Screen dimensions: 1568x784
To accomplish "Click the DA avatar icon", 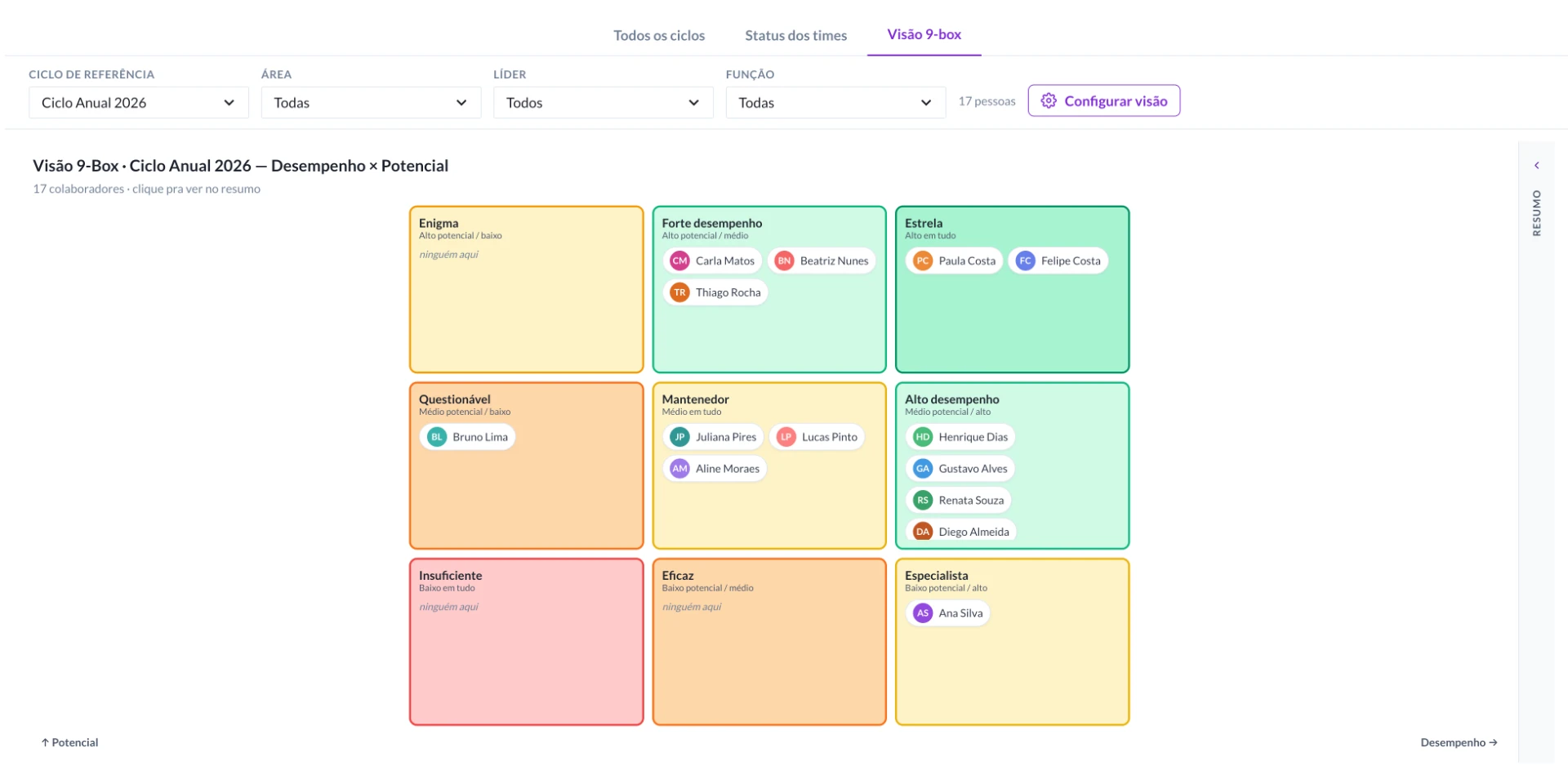I will (x=923, y=532).
